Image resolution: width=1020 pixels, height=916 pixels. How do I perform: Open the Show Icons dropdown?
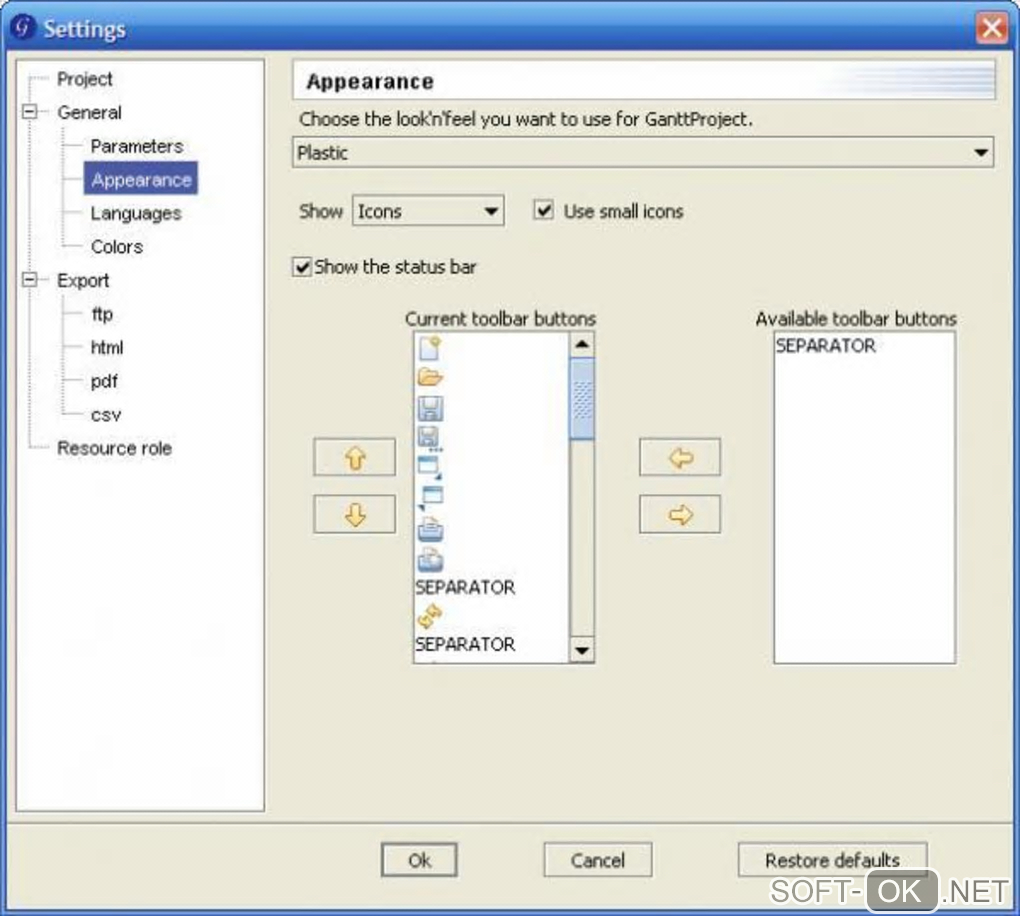pyautogui.click(x=427, y=211)
